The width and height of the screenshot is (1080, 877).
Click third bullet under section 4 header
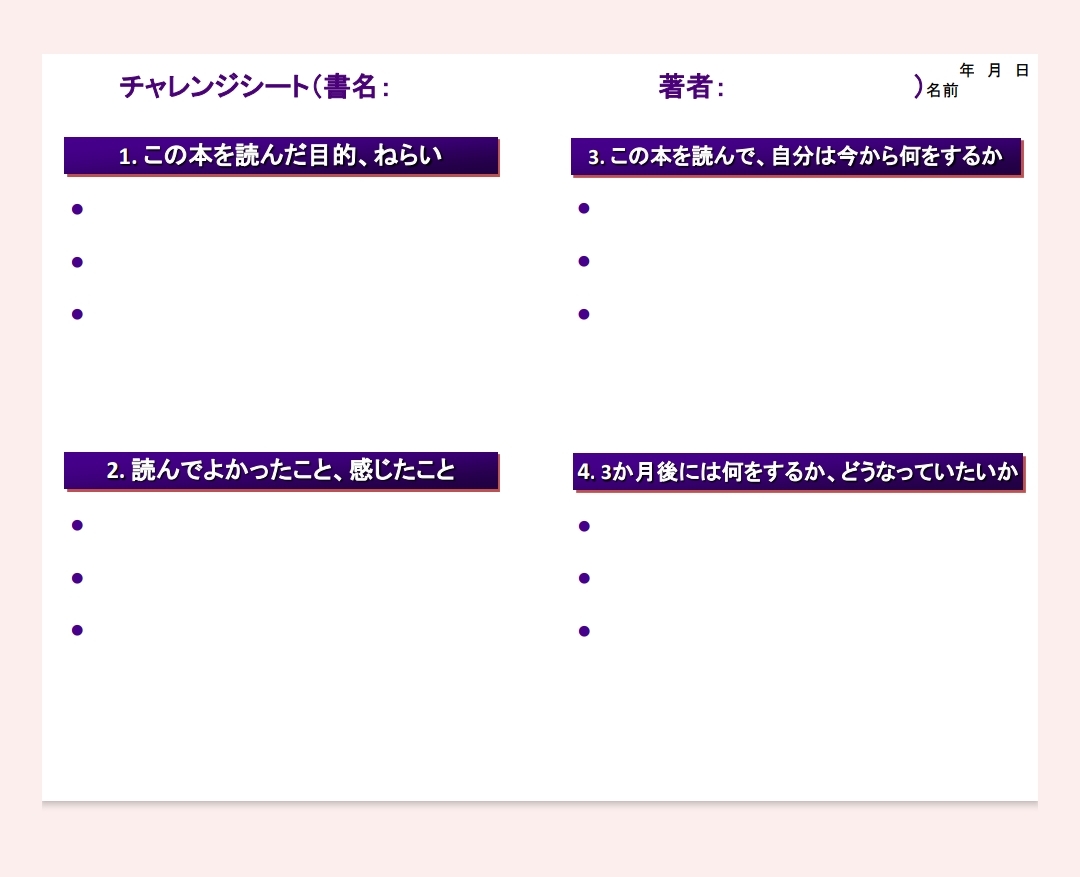point(584,631)
